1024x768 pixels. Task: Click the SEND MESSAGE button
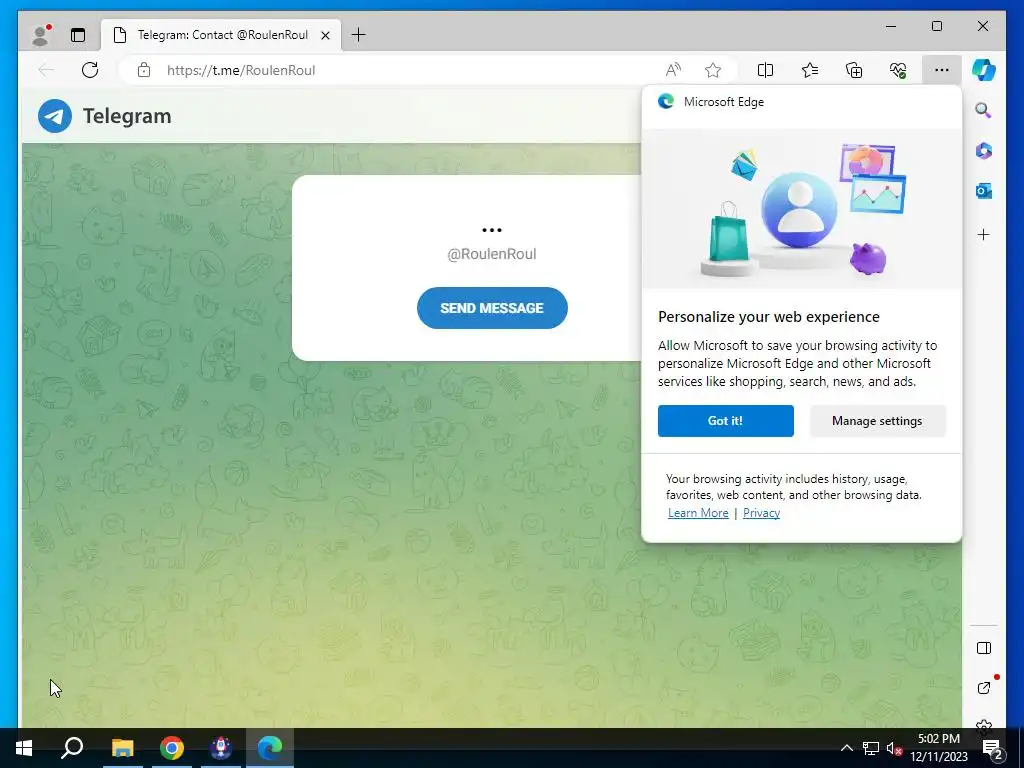[492, 308]
